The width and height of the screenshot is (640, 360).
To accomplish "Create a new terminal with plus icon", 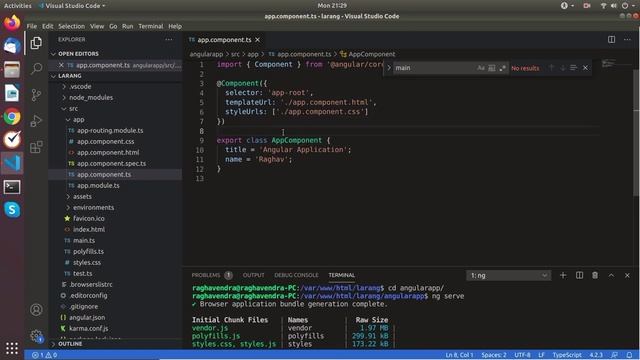I will [563, 276].
